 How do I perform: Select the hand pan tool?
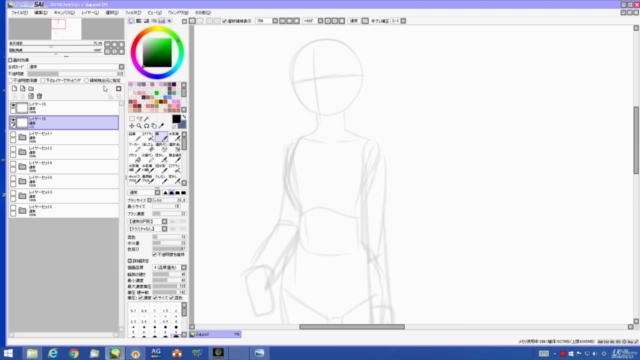[154, 126]
